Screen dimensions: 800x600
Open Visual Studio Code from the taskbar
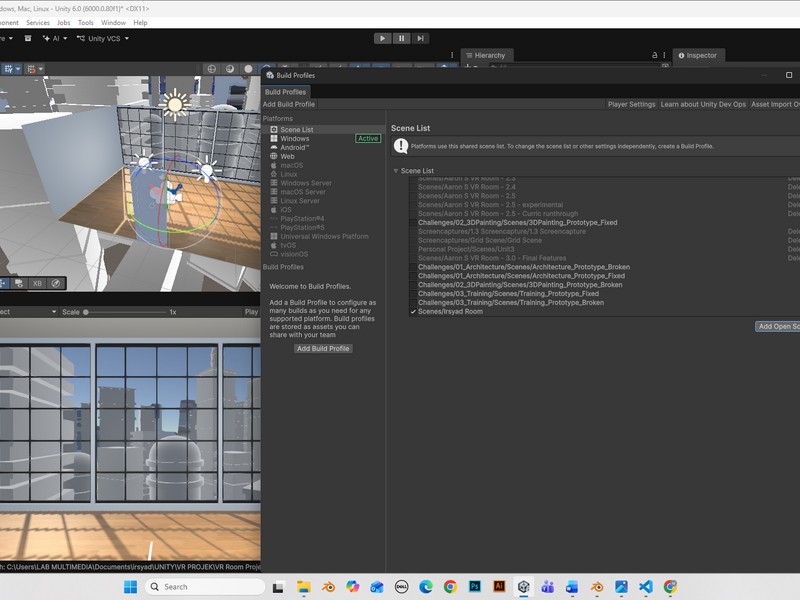tap(645, 587)
